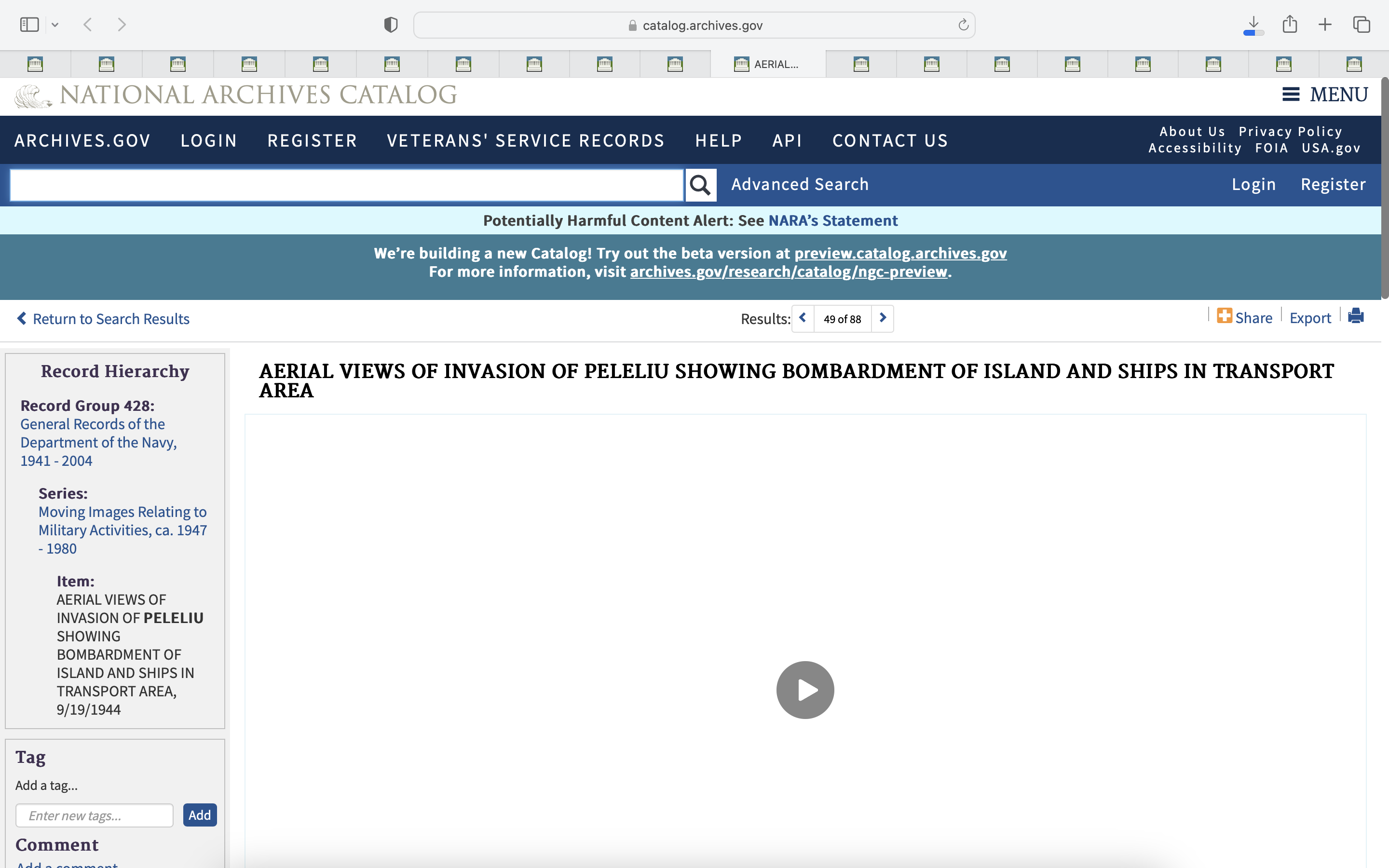
Task: Play the aerial views video
Action: [804, 690]
